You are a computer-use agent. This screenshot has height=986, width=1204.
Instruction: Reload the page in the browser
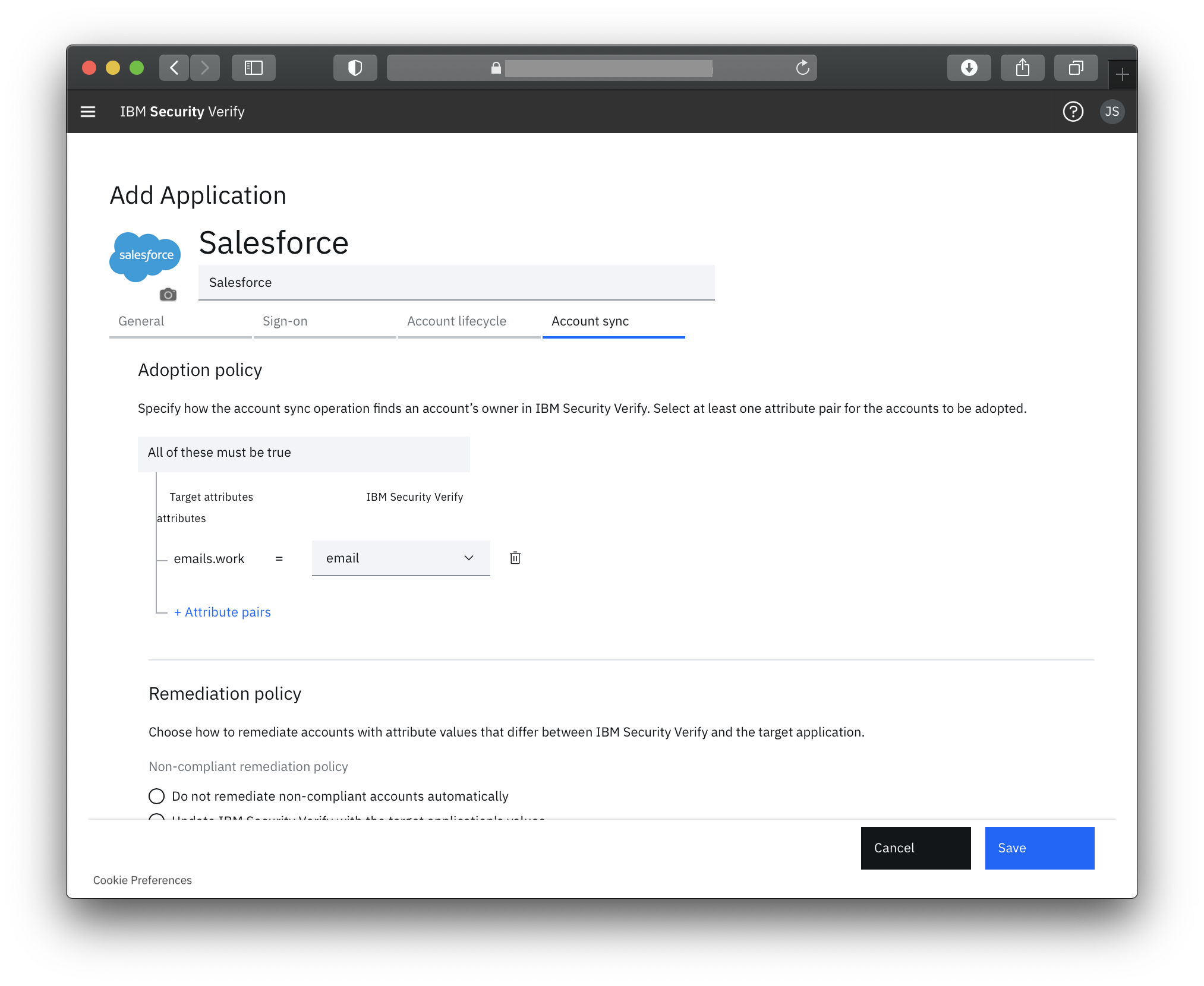click(802, 68)
